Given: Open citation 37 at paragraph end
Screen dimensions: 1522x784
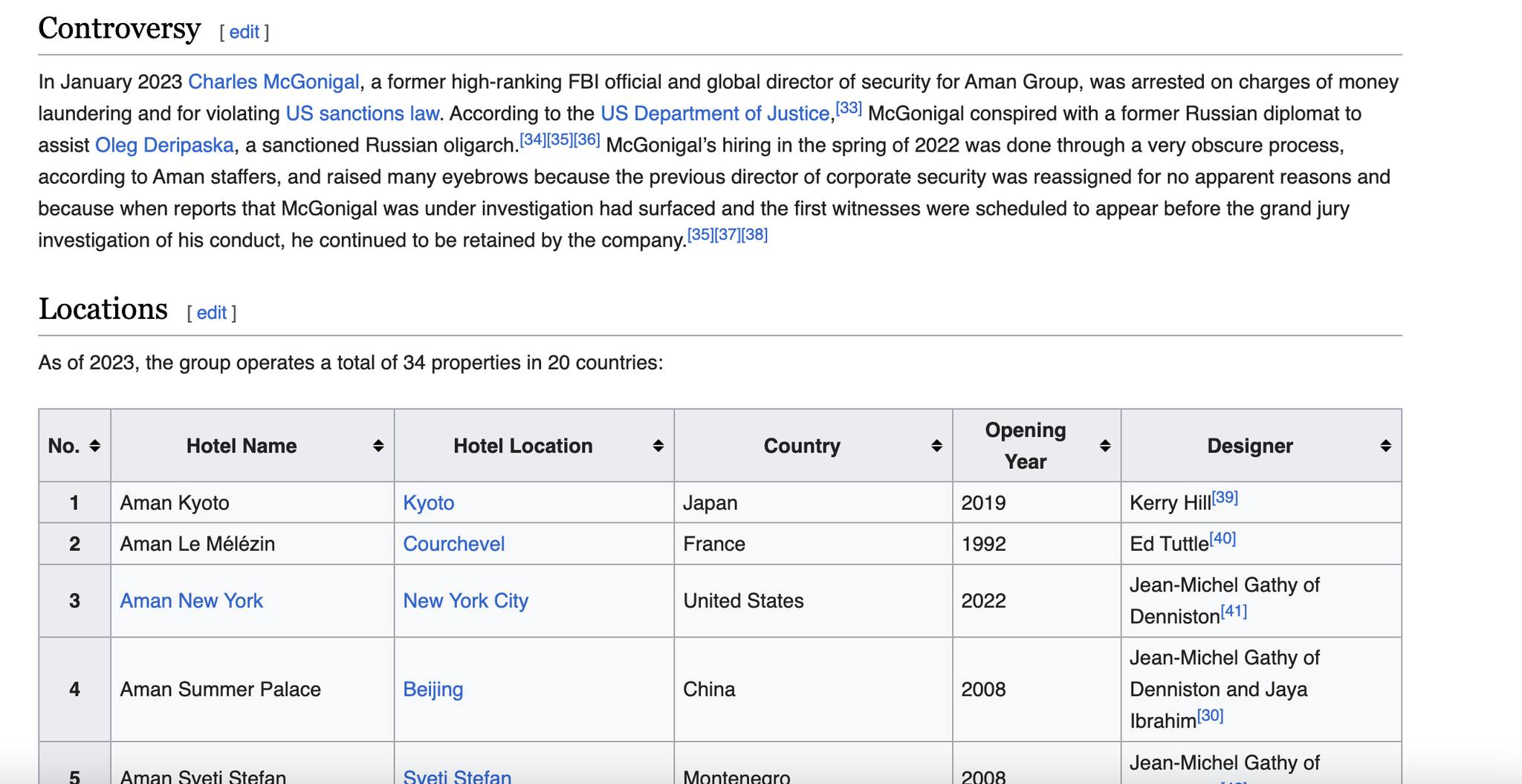Looking at the screenshot, I should click(728, 235).
